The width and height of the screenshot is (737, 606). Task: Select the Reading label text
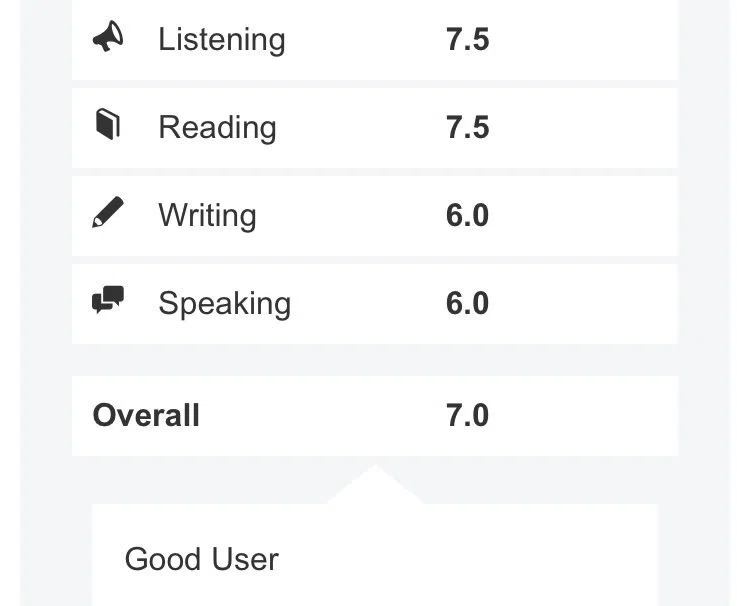217,128
